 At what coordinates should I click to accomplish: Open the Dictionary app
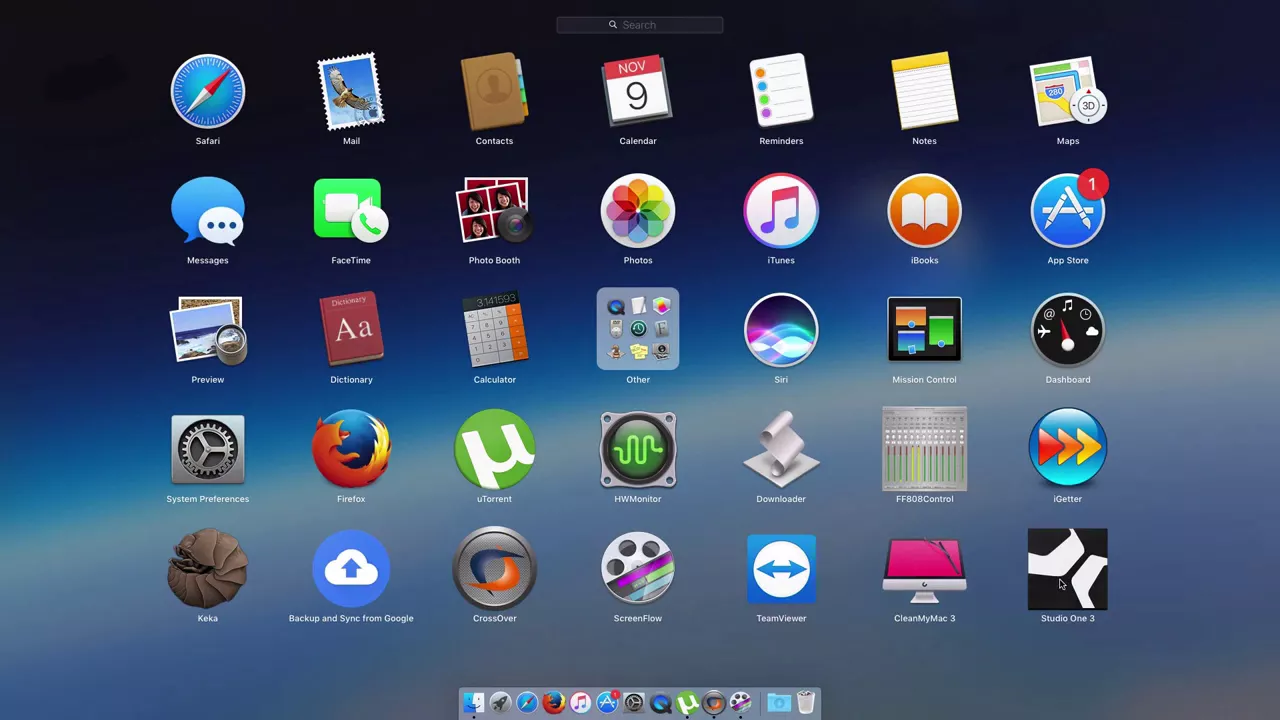351,330
